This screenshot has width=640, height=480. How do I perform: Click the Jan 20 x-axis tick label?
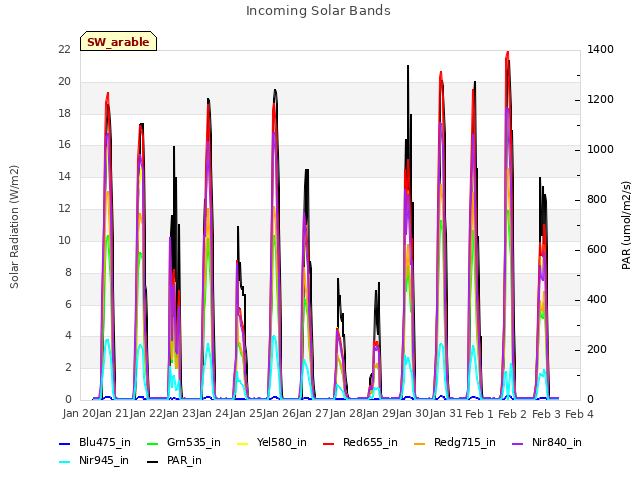pyautogui.click(x=79, y=414)
